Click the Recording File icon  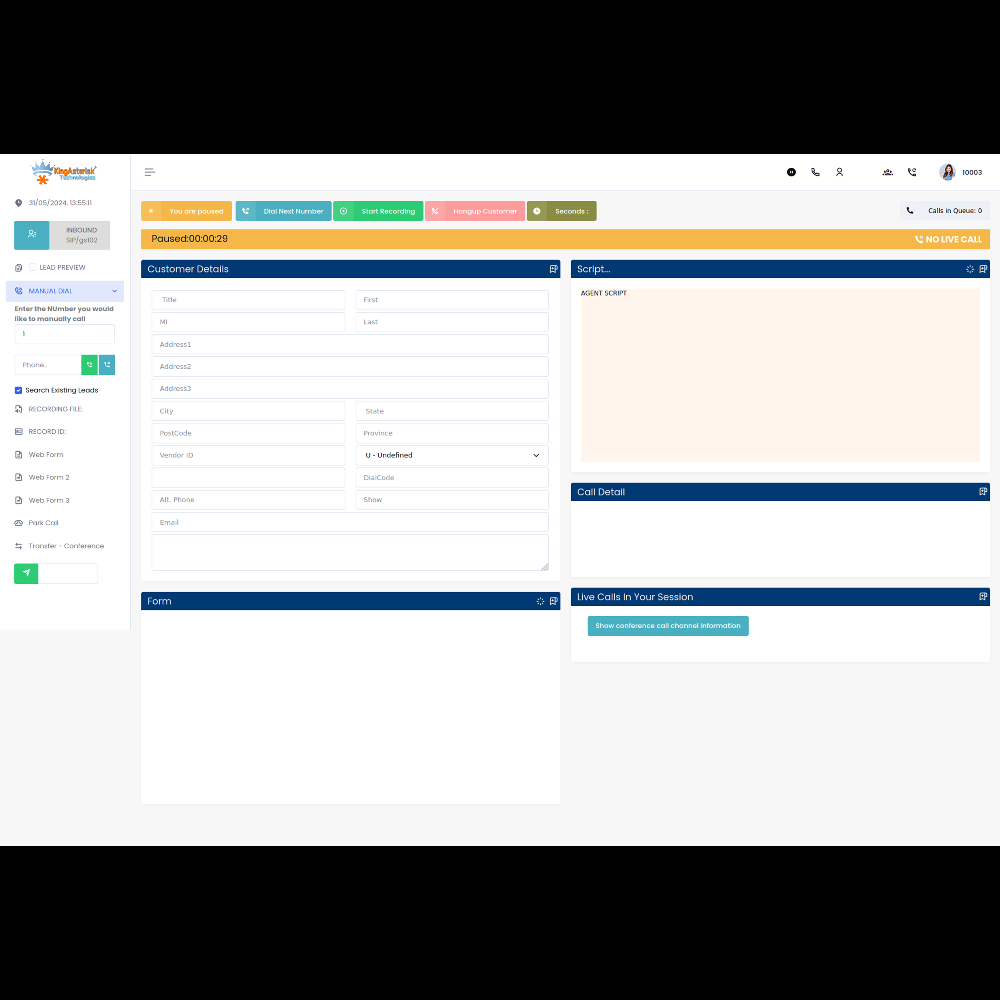pyautogui.click(x=18, y=409)
